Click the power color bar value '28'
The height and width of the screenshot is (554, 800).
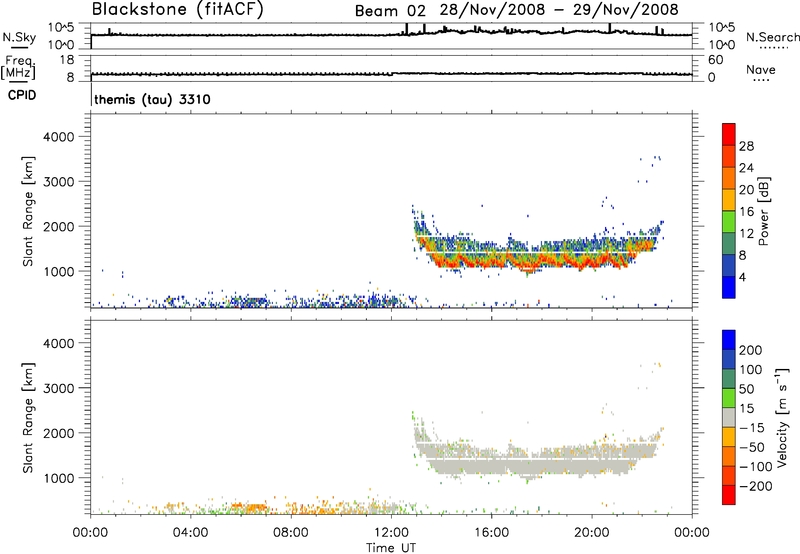(x=746, y=146)
